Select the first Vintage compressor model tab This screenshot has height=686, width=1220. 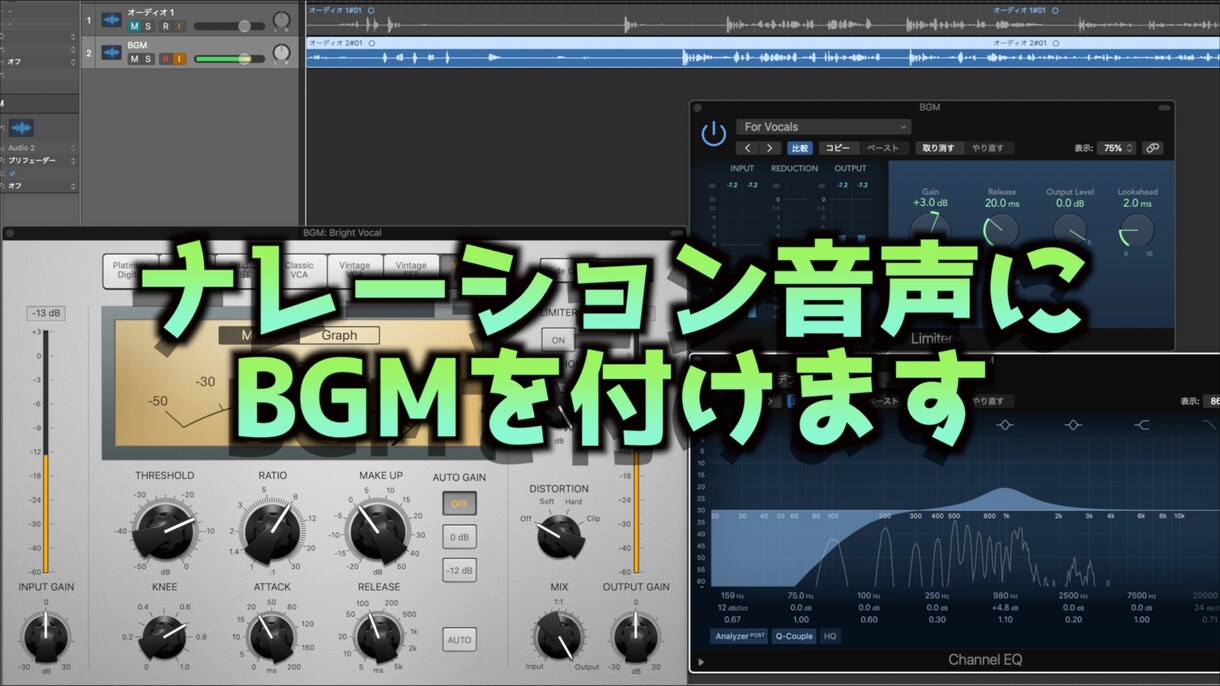354,270
